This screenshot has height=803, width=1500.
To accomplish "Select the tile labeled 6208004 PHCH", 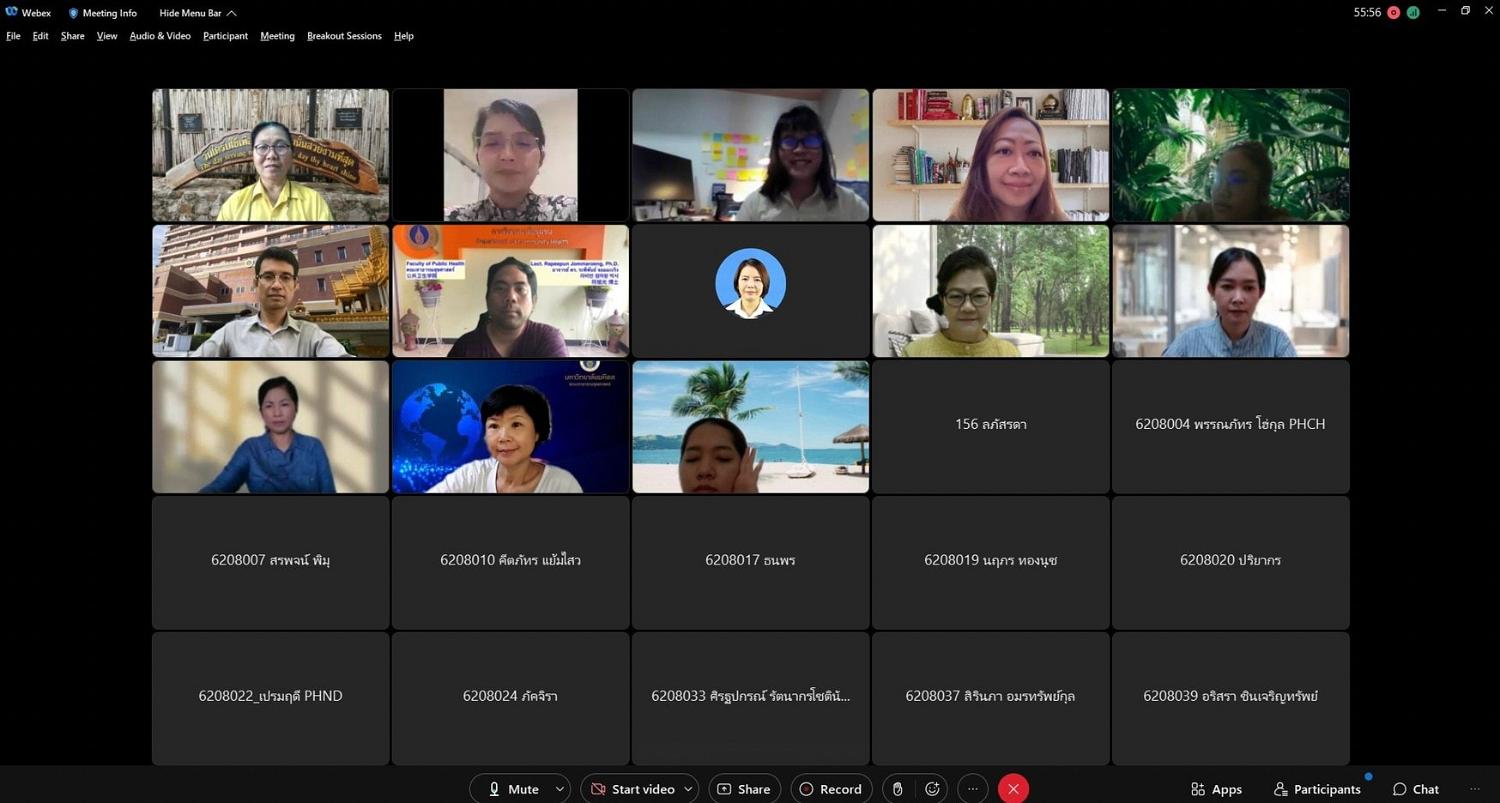I will tap(1231, 427).
